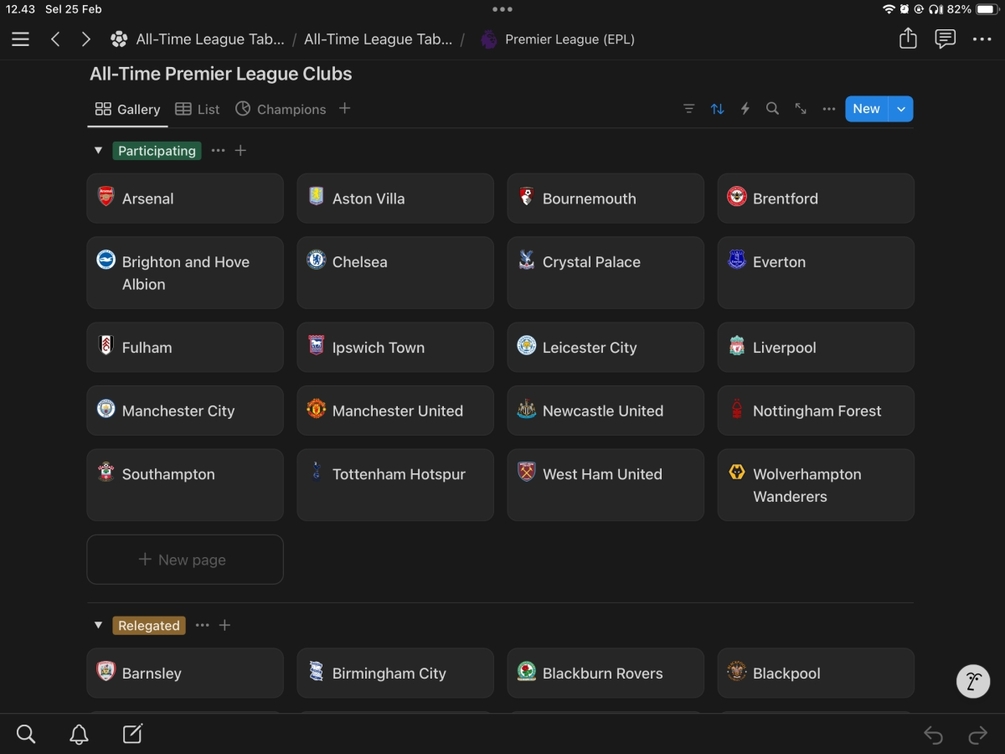Collapse the Participating group
This screenshot has height=754, width=1005.
click(98, 151)
